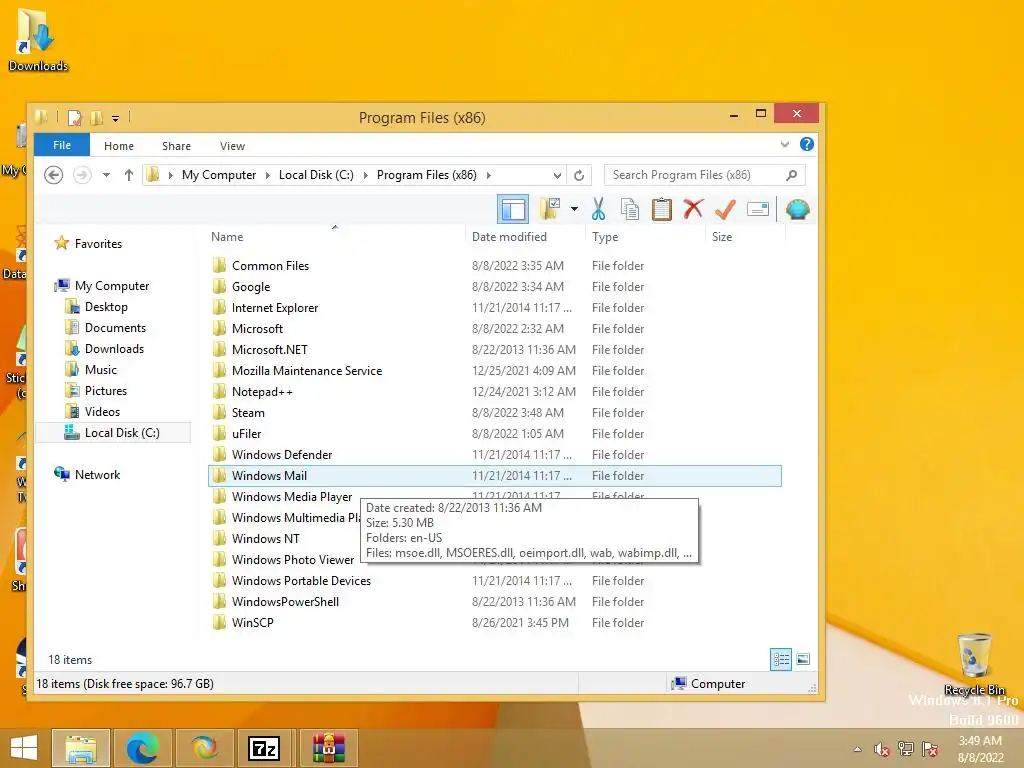Click the search magnifier icon
The height and width of the screenshot is (768, 1024).
[792, 175]
